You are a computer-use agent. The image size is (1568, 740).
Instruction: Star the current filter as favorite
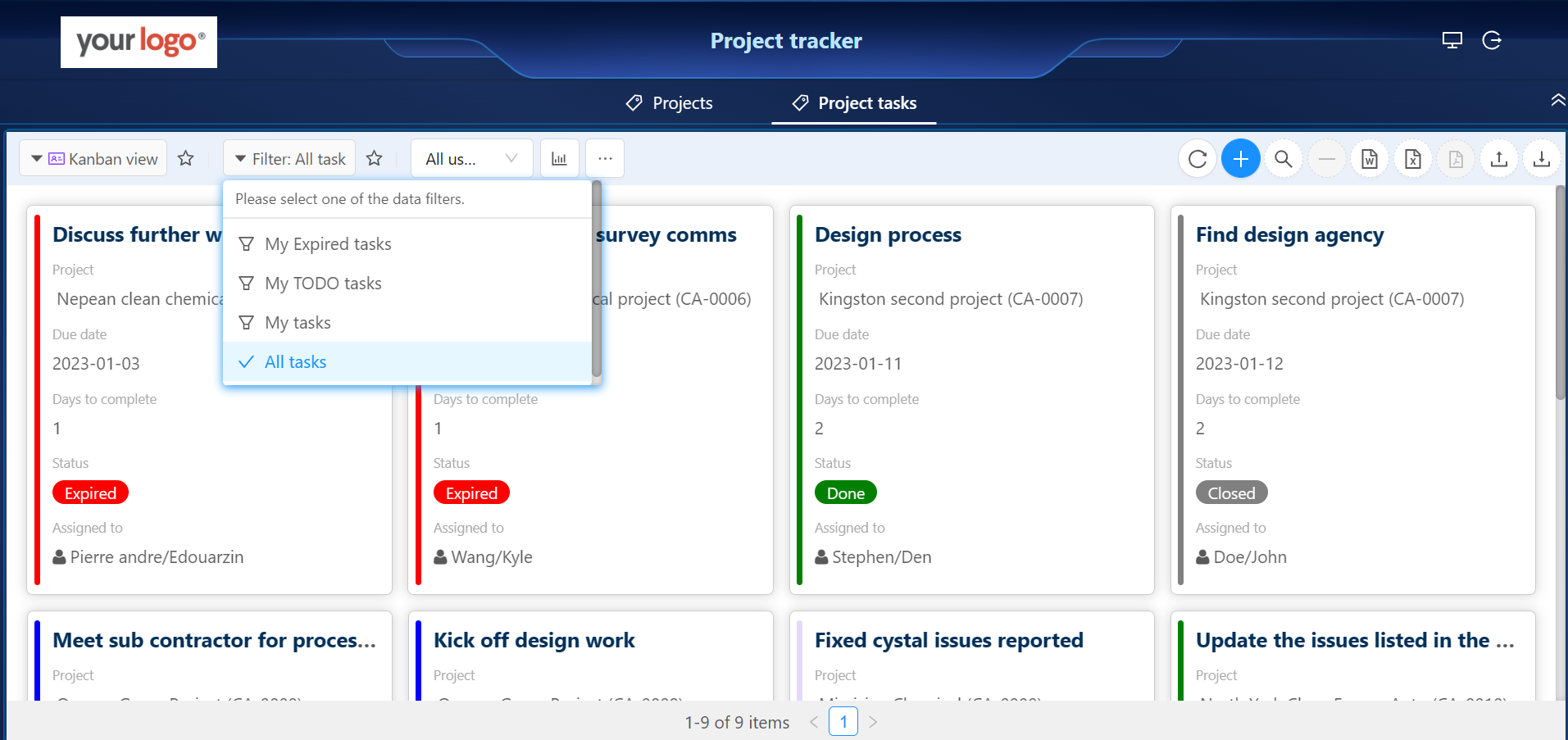[375, 158]
